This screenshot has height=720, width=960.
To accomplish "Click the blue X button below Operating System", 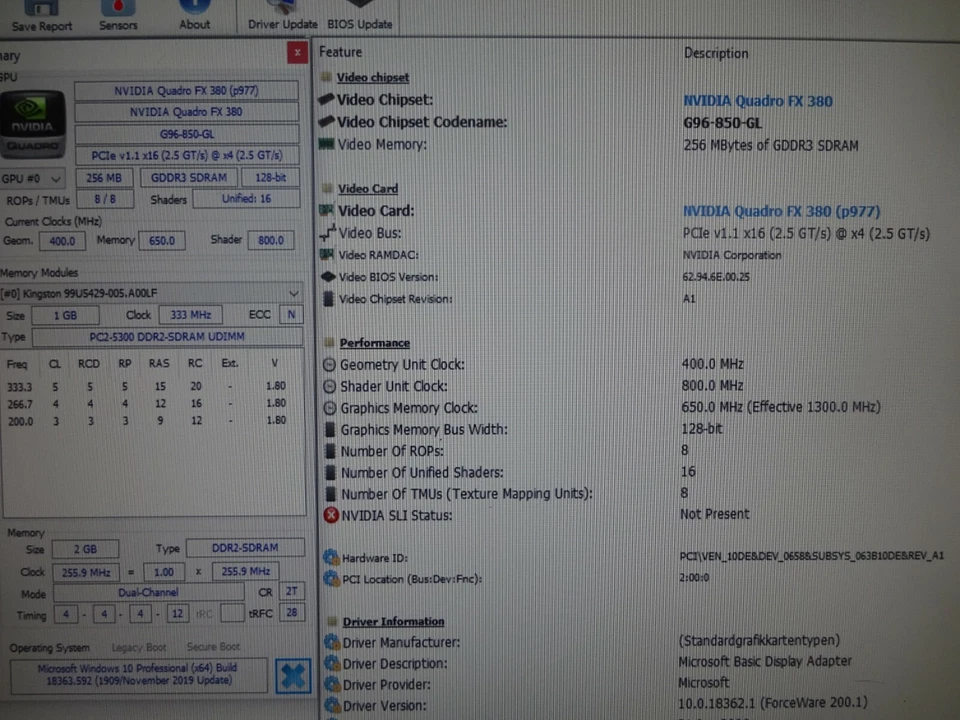I will (293, 676).
